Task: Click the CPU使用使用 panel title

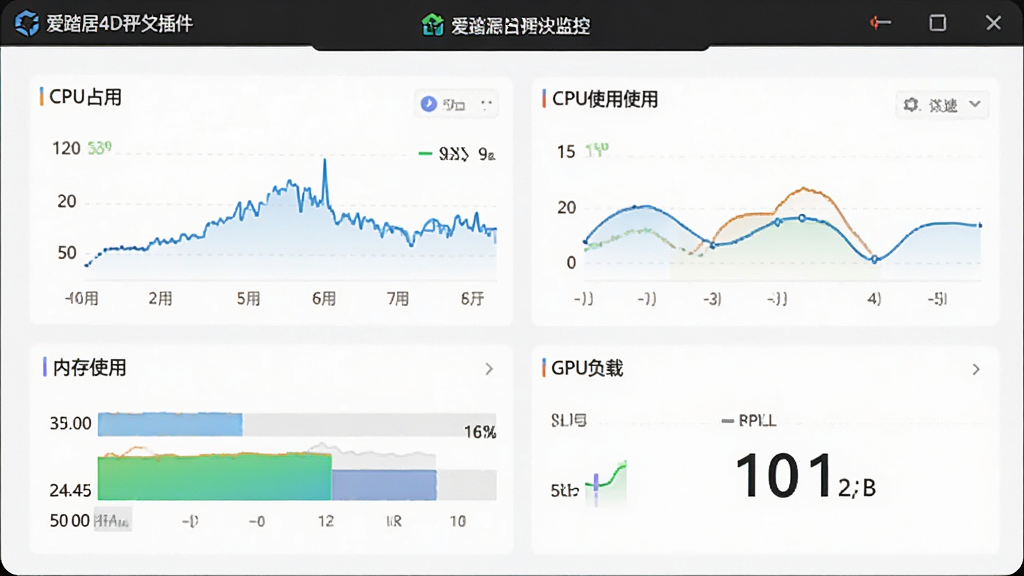Action: tap(605, 99)
